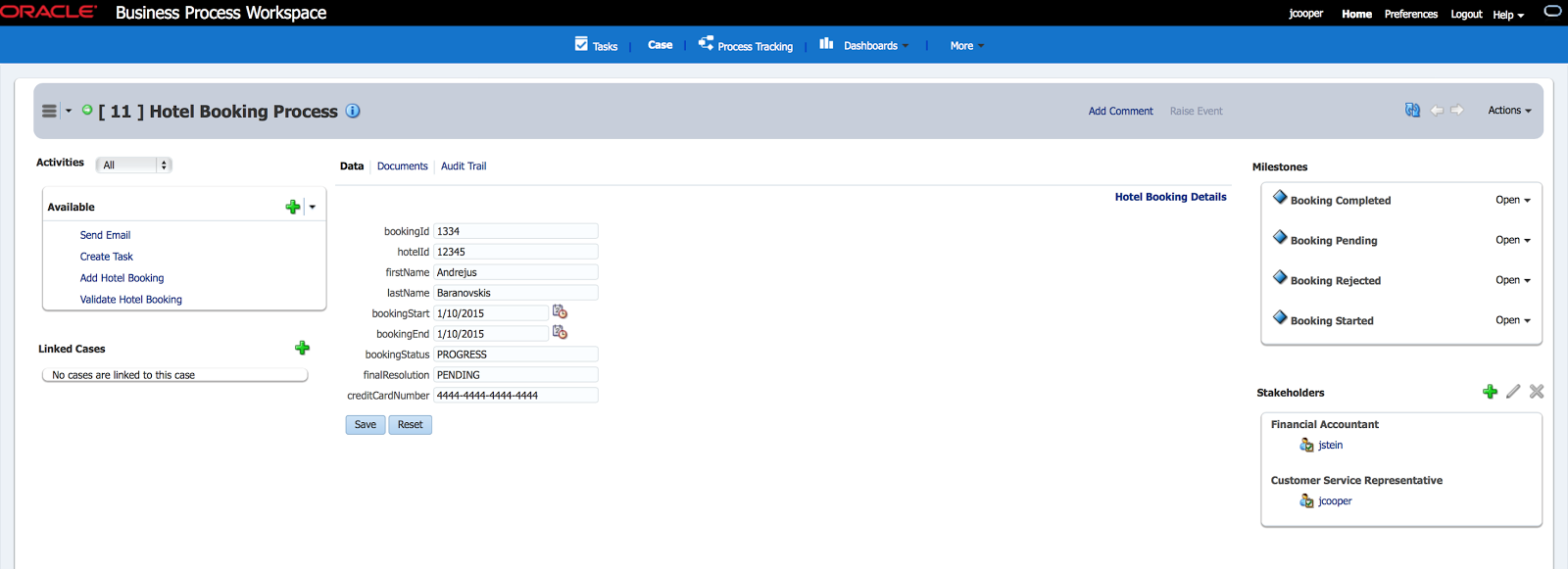Click the Reset button
1568x569 pixels.
coord(411,425)
